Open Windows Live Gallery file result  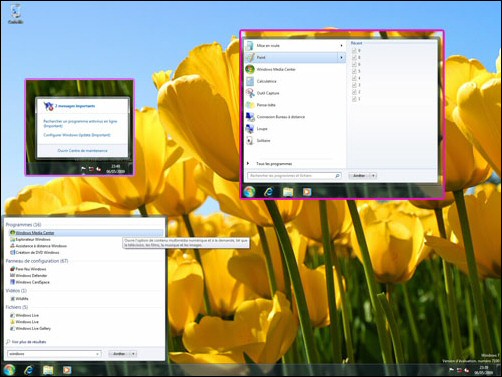[30, 329]
